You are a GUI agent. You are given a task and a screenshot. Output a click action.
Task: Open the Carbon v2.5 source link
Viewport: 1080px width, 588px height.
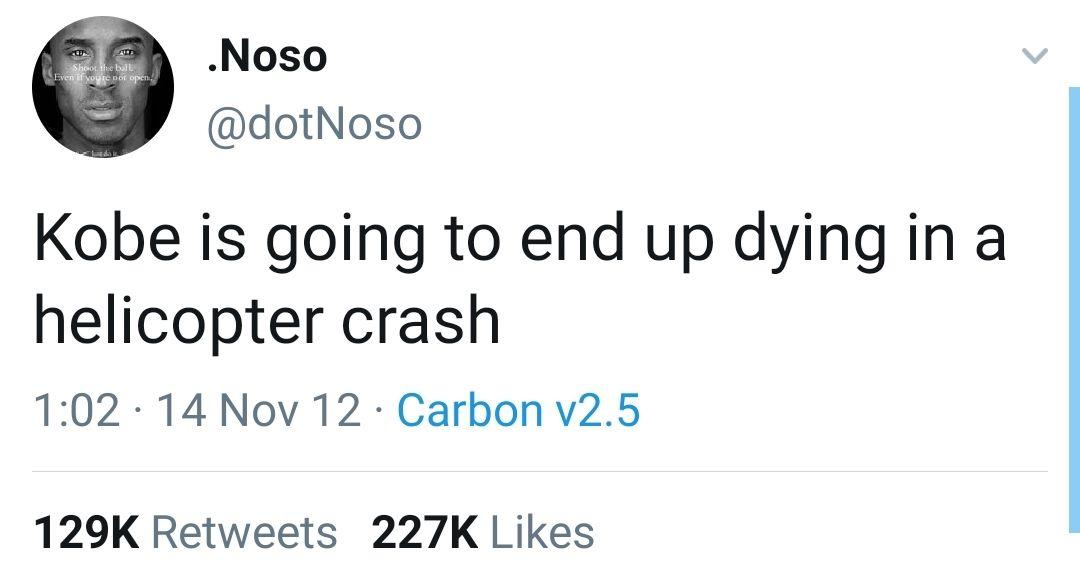coord(518,411)
